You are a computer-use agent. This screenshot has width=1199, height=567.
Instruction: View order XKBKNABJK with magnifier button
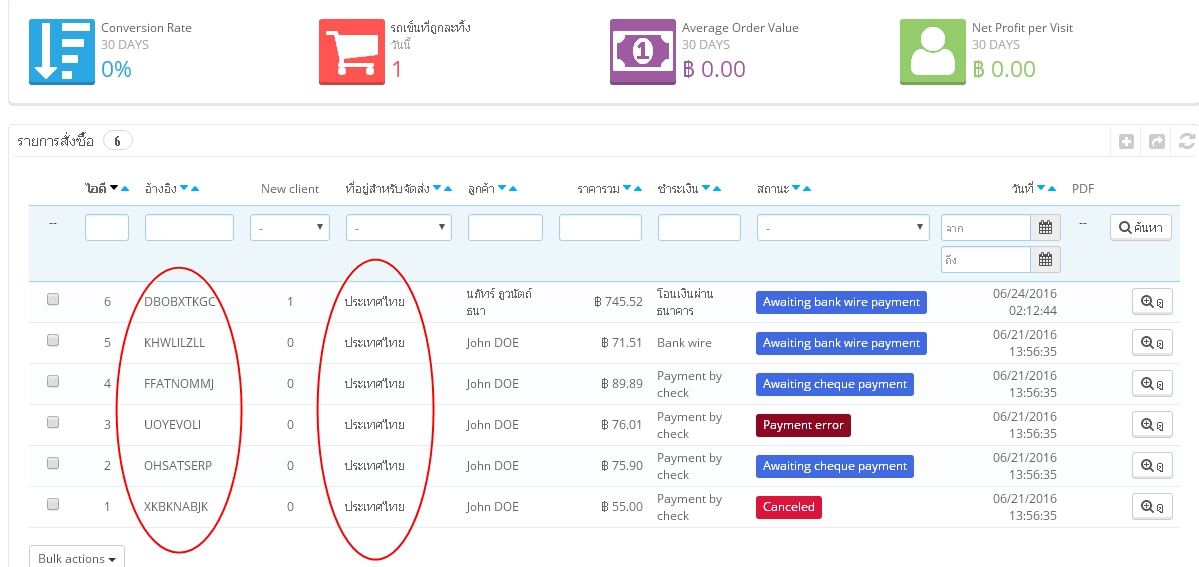click(x=1152, y=507)
